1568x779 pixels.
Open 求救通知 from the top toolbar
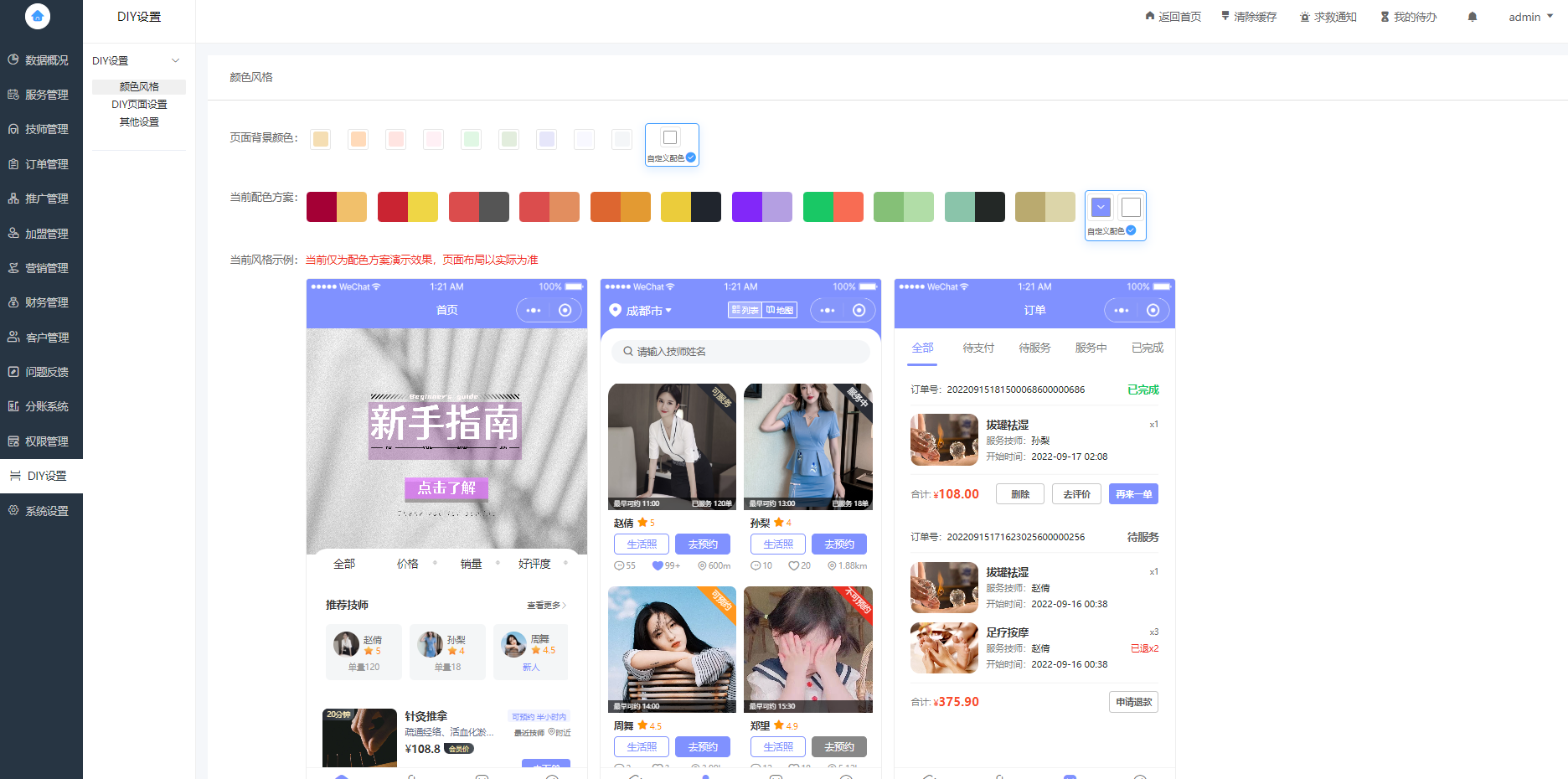(x=1328, y=16)
